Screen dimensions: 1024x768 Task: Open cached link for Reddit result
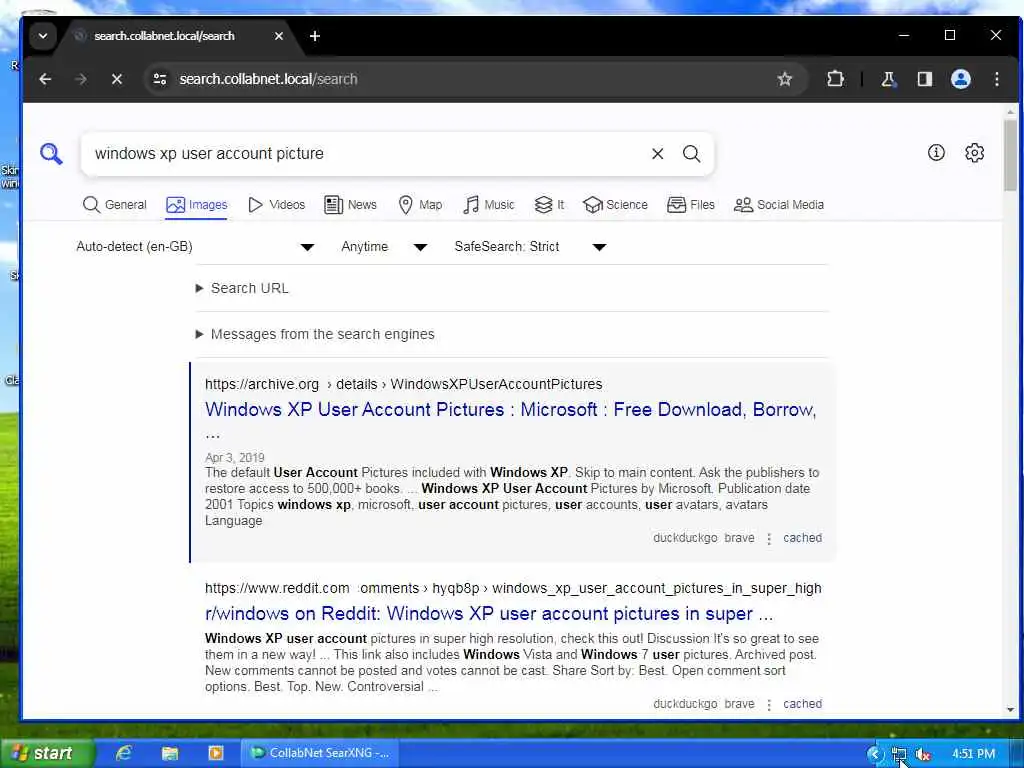coord(803,704)
